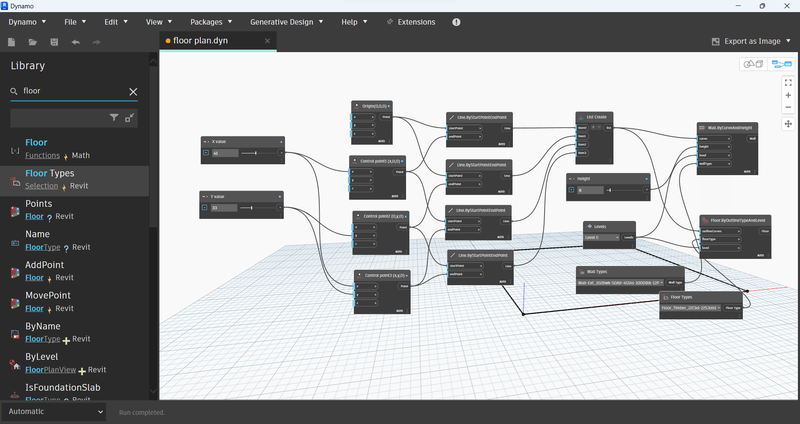This screenshot has height=424, width=800.
Task: Click the Points Floor node icon
Action: [15, 211]
